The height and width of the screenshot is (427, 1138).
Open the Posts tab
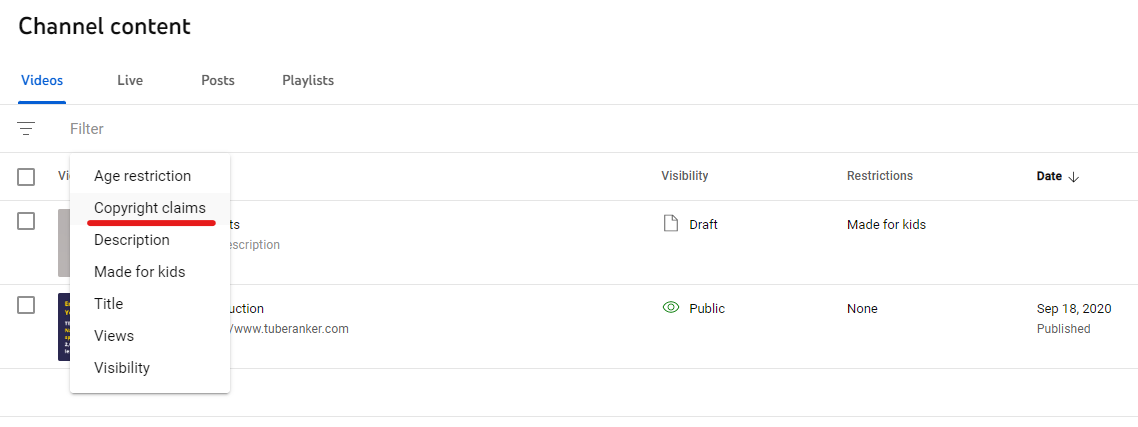218,81
